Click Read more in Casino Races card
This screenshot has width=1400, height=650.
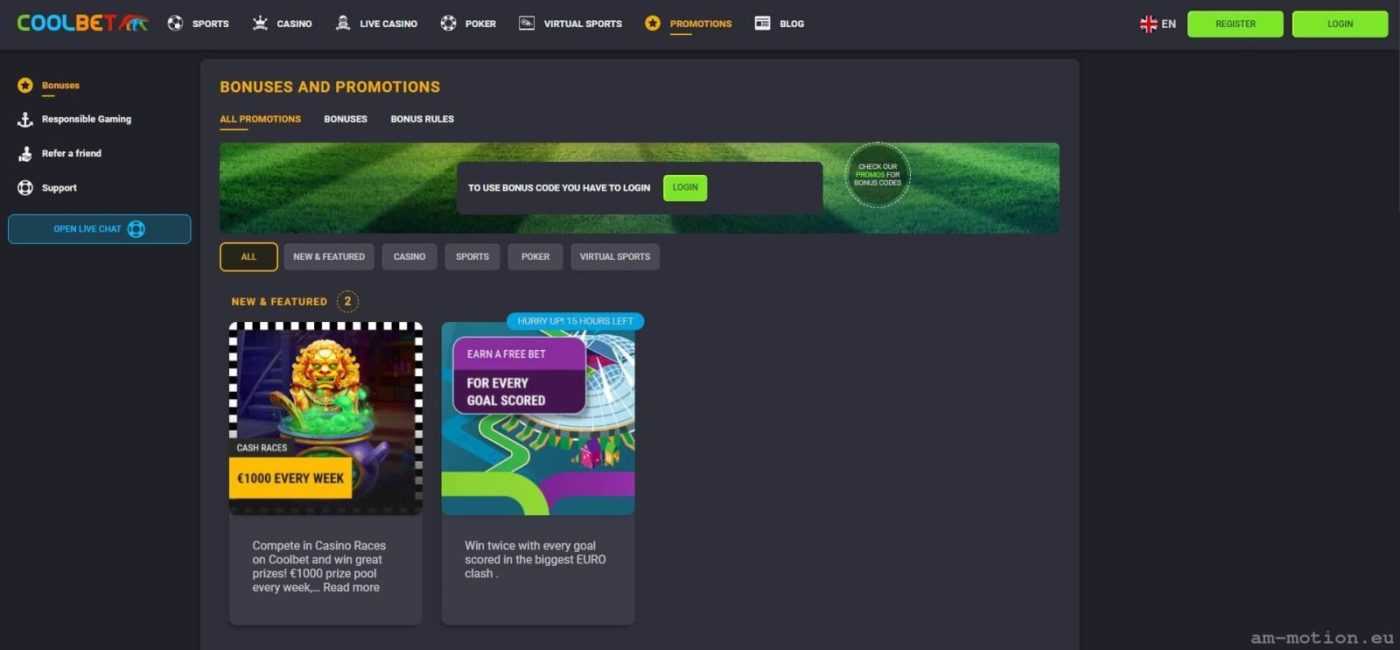click(351, 588)
